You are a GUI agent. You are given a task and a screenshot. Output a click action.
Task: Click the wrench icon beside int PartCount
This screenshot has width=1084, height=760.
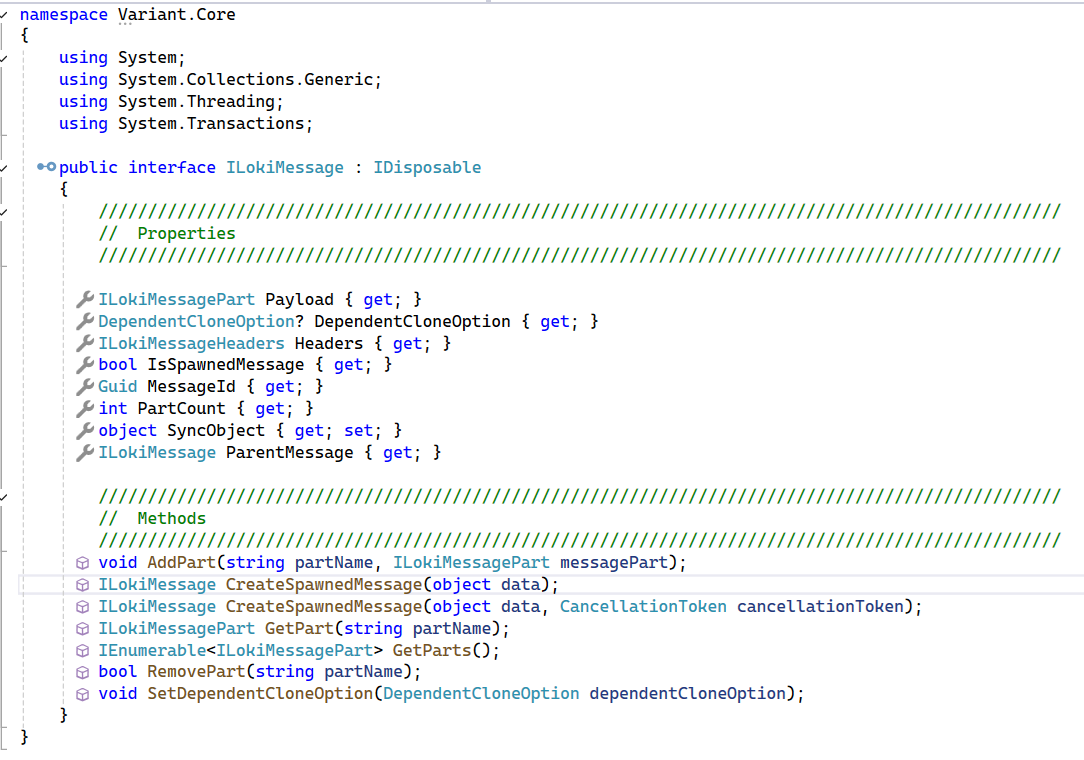[85, 409]
